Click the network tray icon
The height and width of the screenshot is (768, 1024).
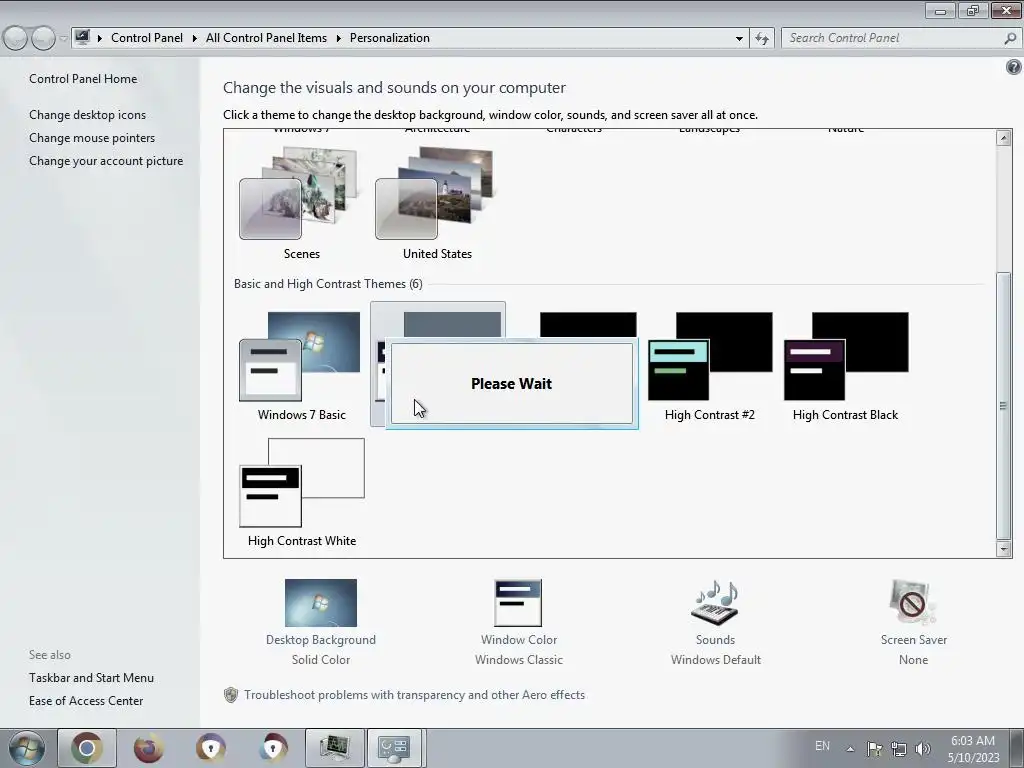899,748
